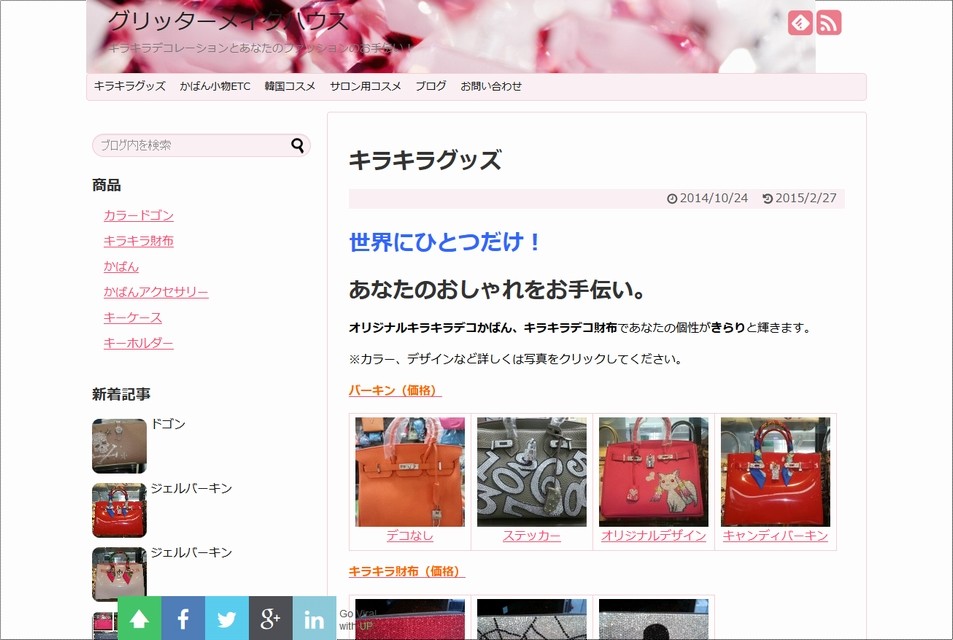The height and width of the screenshot is (640, 953).
Task: Click the orange デコなし bag thumbnail
Action: pyautogui.click(x=410, y=472)
